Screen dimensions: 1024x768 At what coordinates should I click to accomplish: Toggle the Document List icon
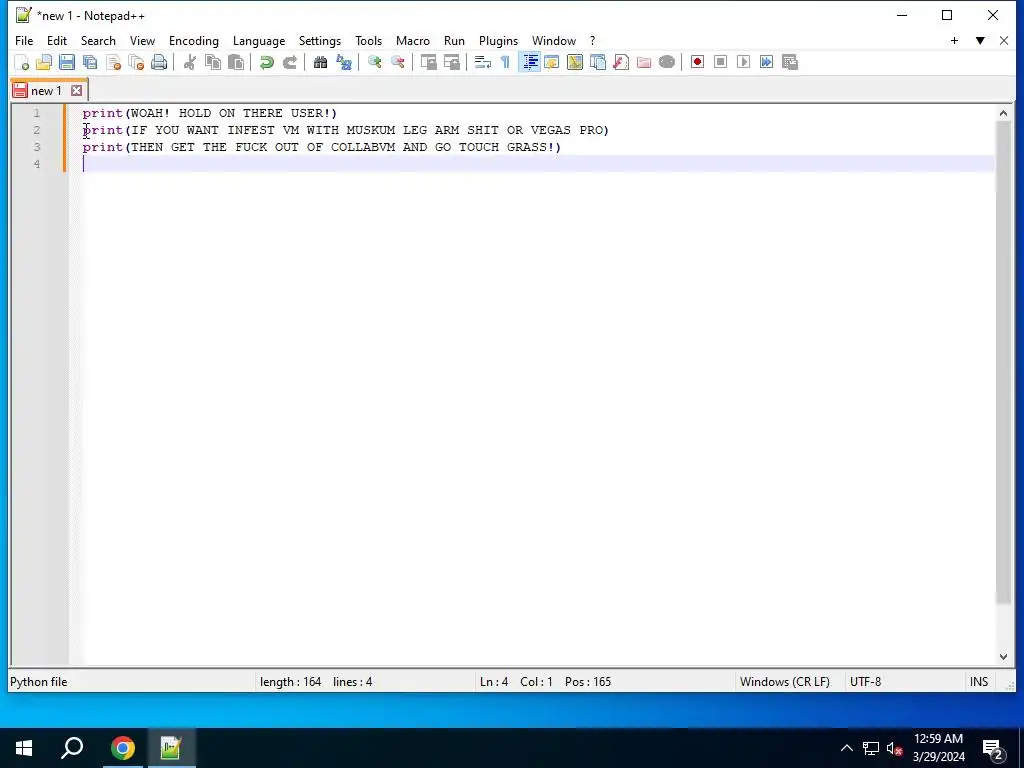598,62
